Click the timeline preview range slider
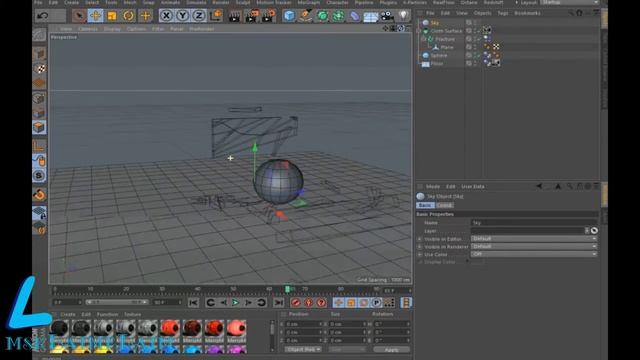This screenshot has height=360, width=640. point(117,302)
